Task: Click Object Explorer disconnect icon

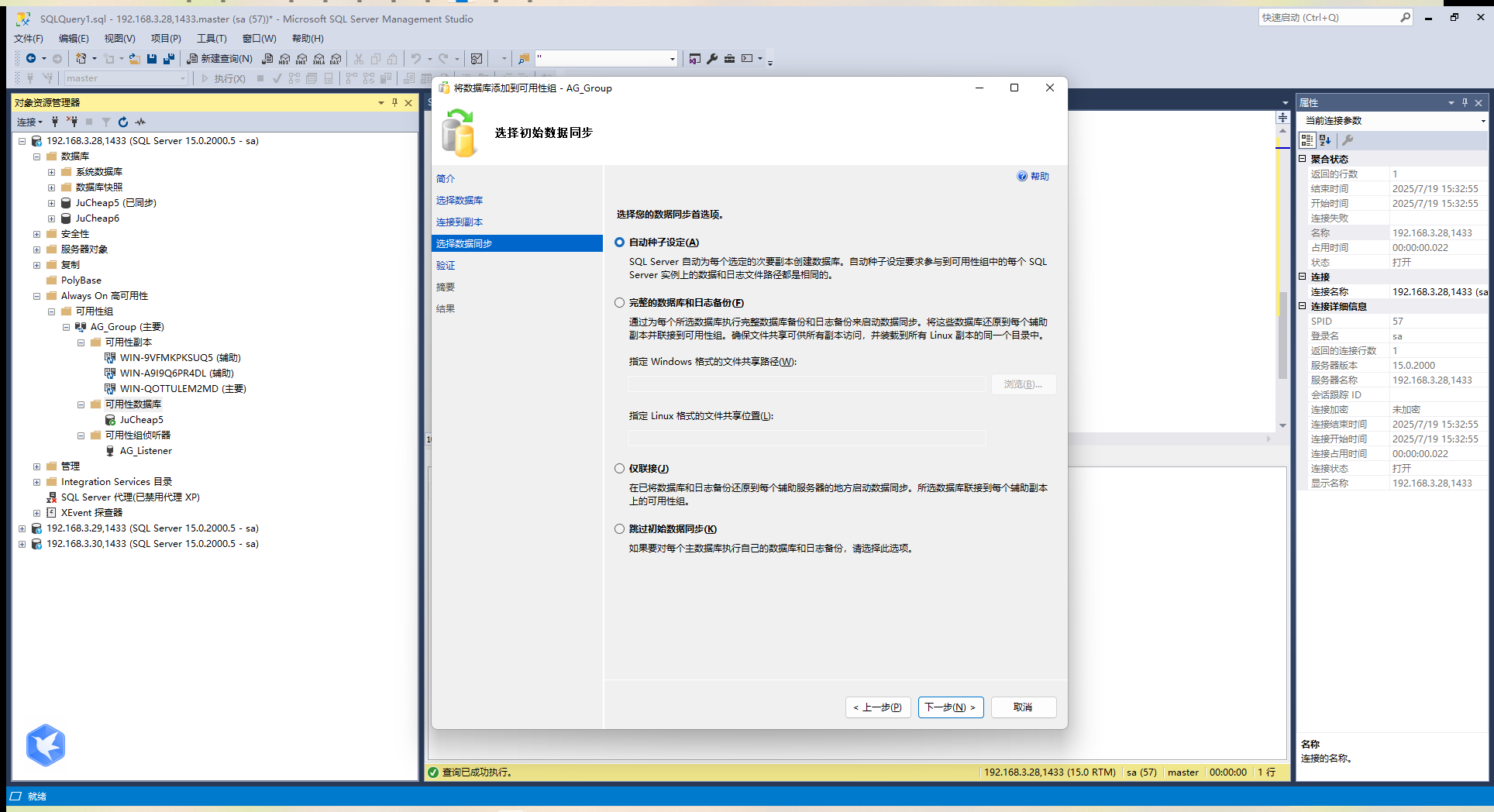Action: 72,122
